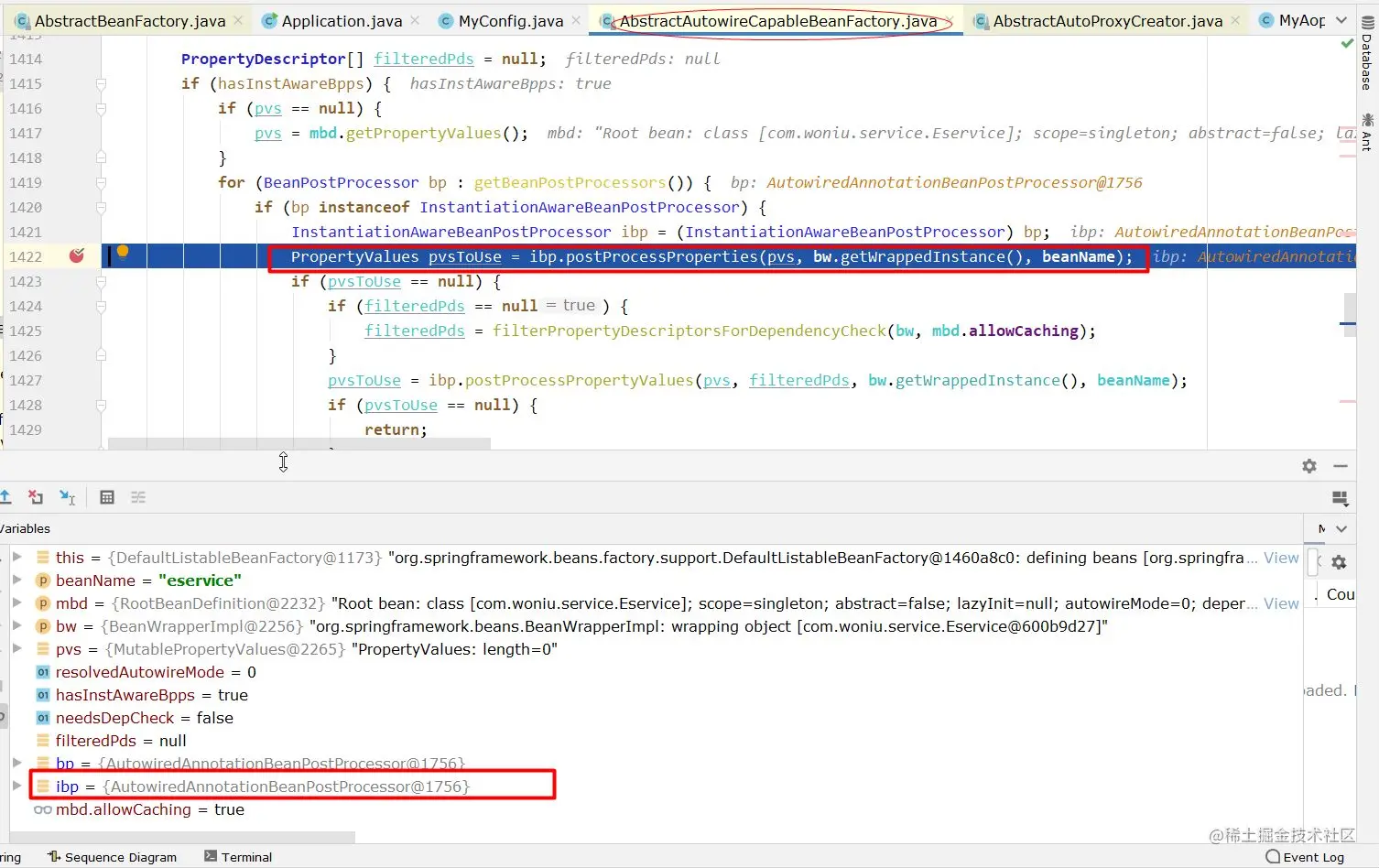Show hidden editor tabs dropdown

coord(1341,20)
